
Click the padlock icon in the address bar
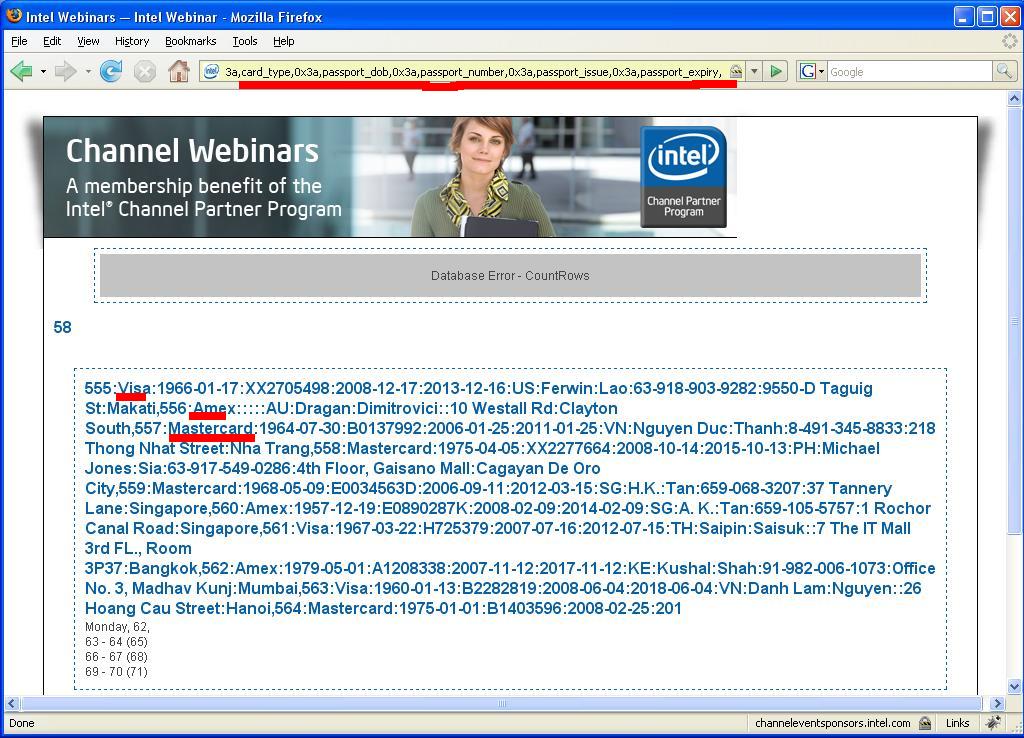pyautogui.click(x=736, y=71)
